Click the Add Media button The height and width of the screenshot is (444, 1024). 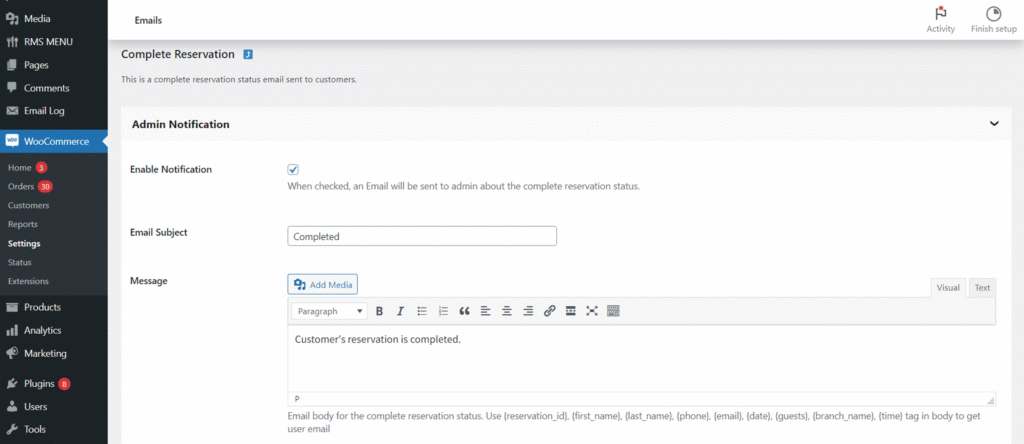tap(323, 285)
